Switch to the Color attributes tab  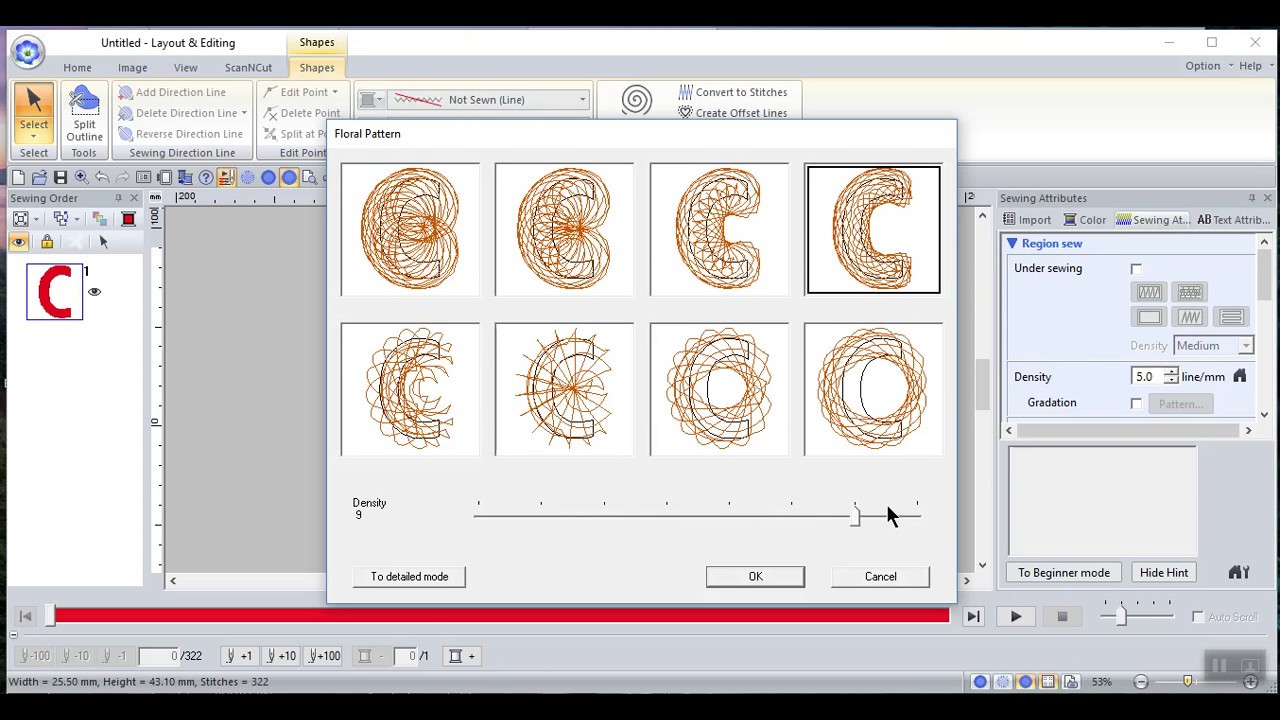pyautogui.click(x=1085, y=220)
